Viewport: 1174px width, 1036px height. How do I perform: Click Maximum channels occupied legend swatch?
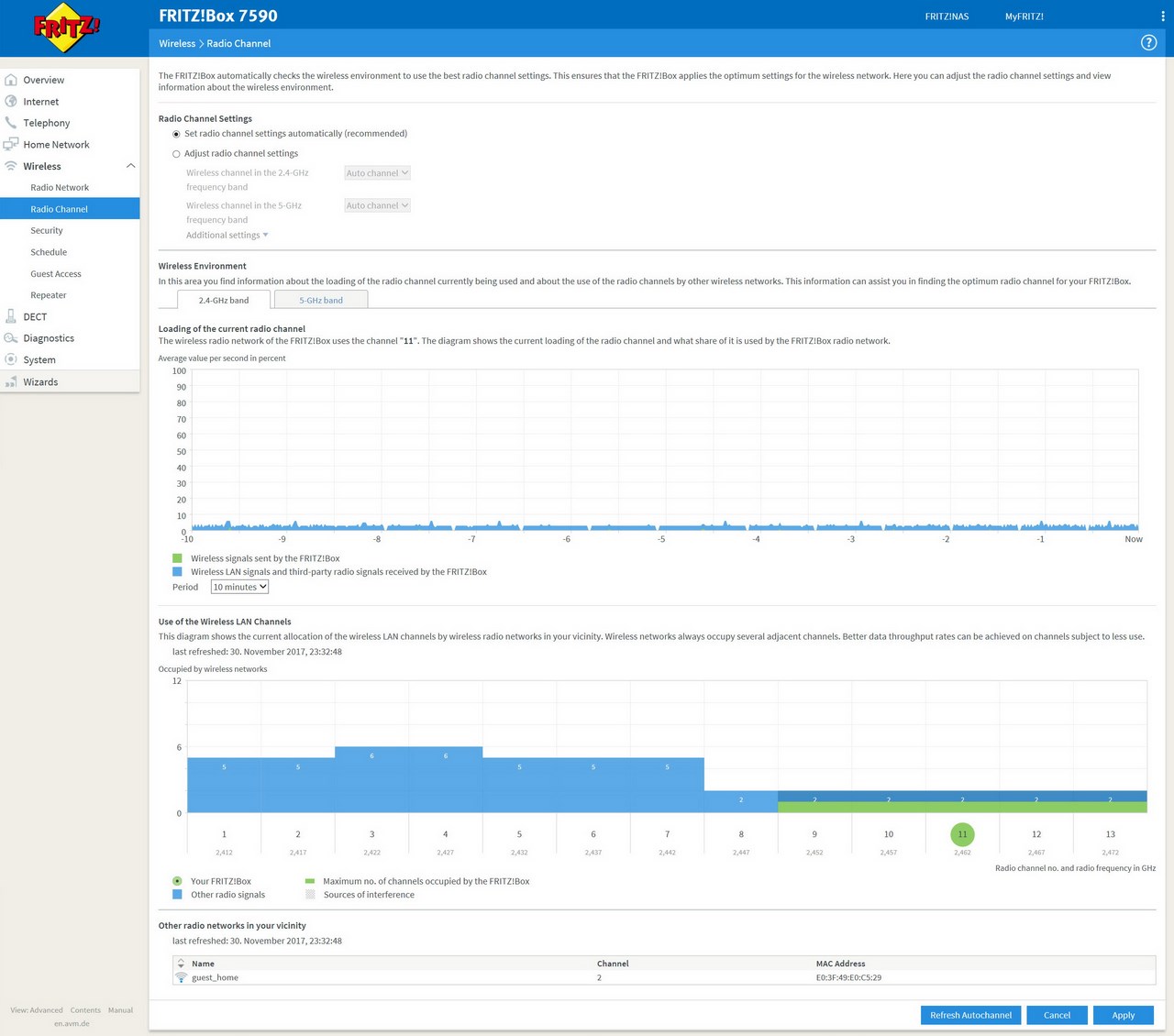coord(310,881)
